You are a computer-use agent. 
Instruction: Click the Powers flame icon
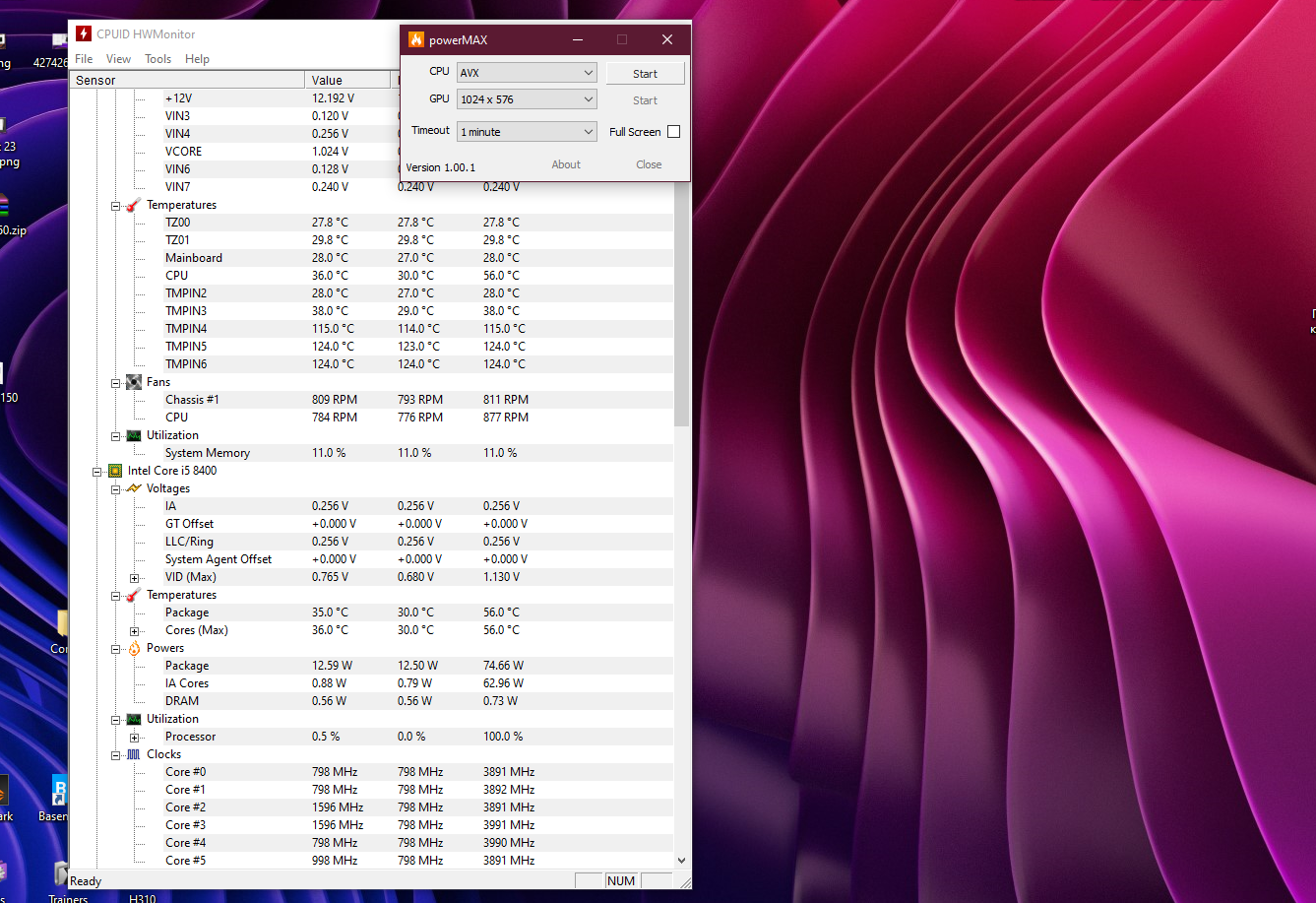[x=134, y=648]
